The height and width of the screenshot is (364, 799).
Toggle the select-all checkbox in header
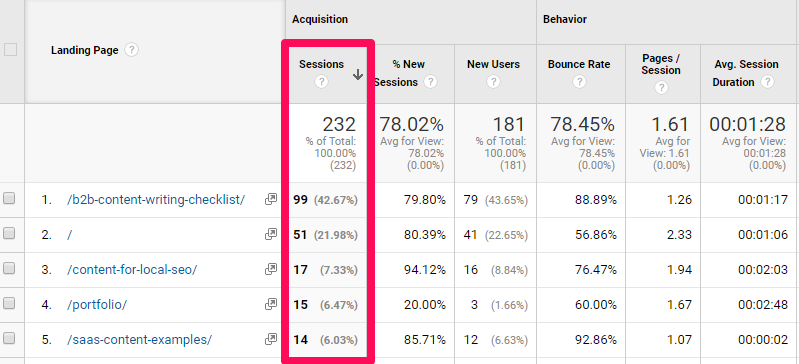tap(10, 50)
